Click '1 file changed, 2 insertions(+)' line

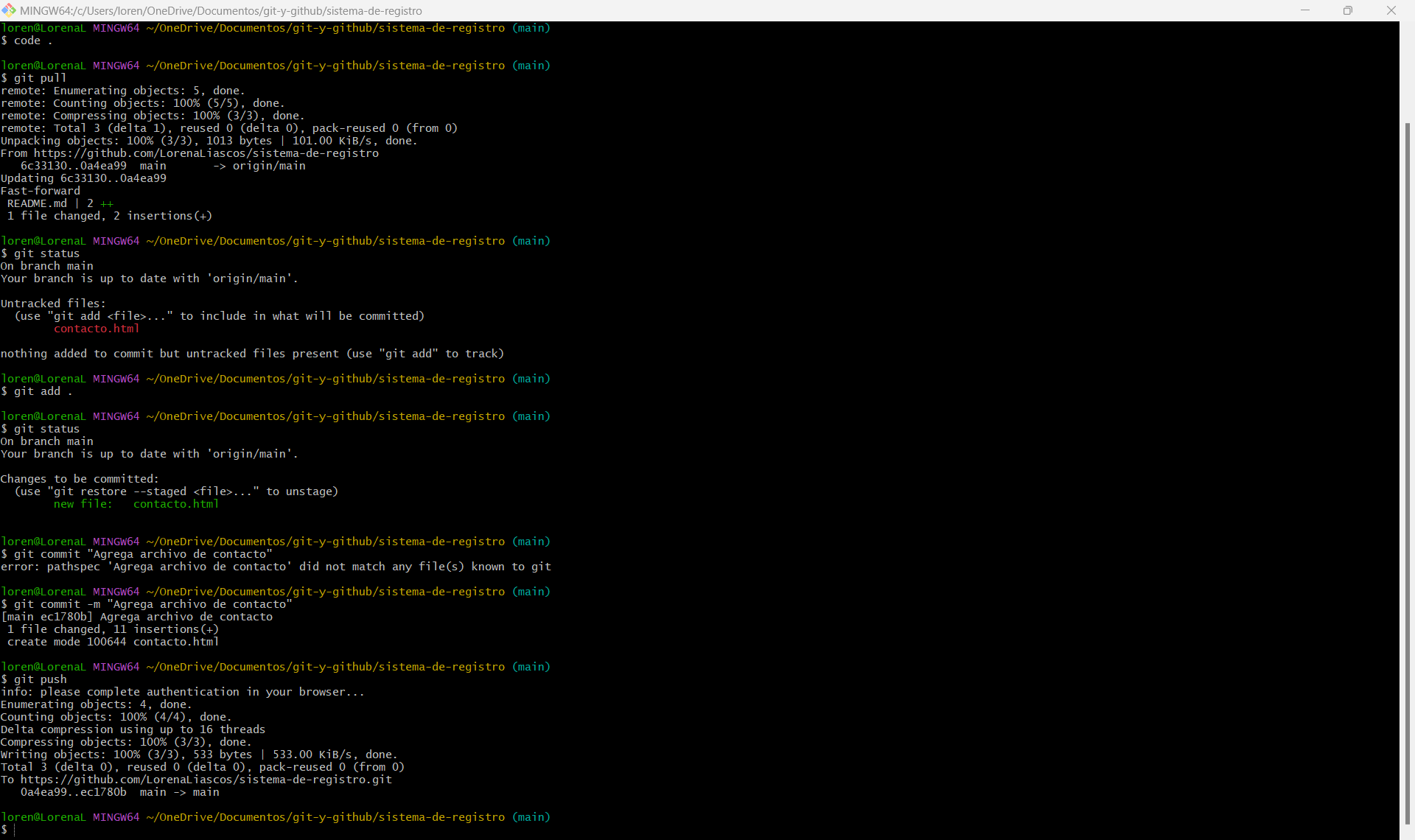110,216
